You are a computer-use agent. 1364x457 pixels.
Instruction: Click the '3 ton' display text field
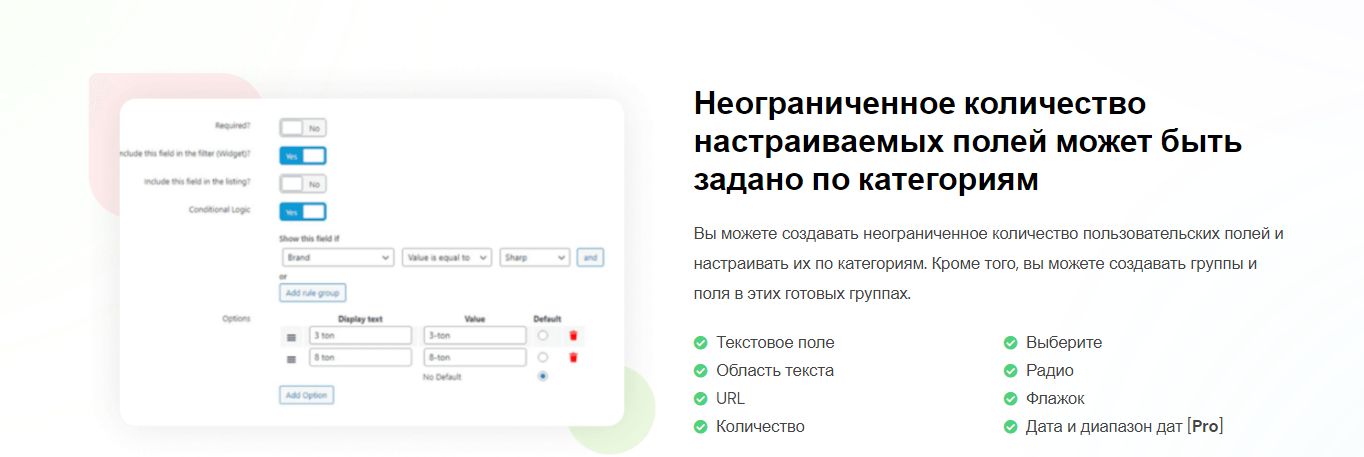pos(360,336)
